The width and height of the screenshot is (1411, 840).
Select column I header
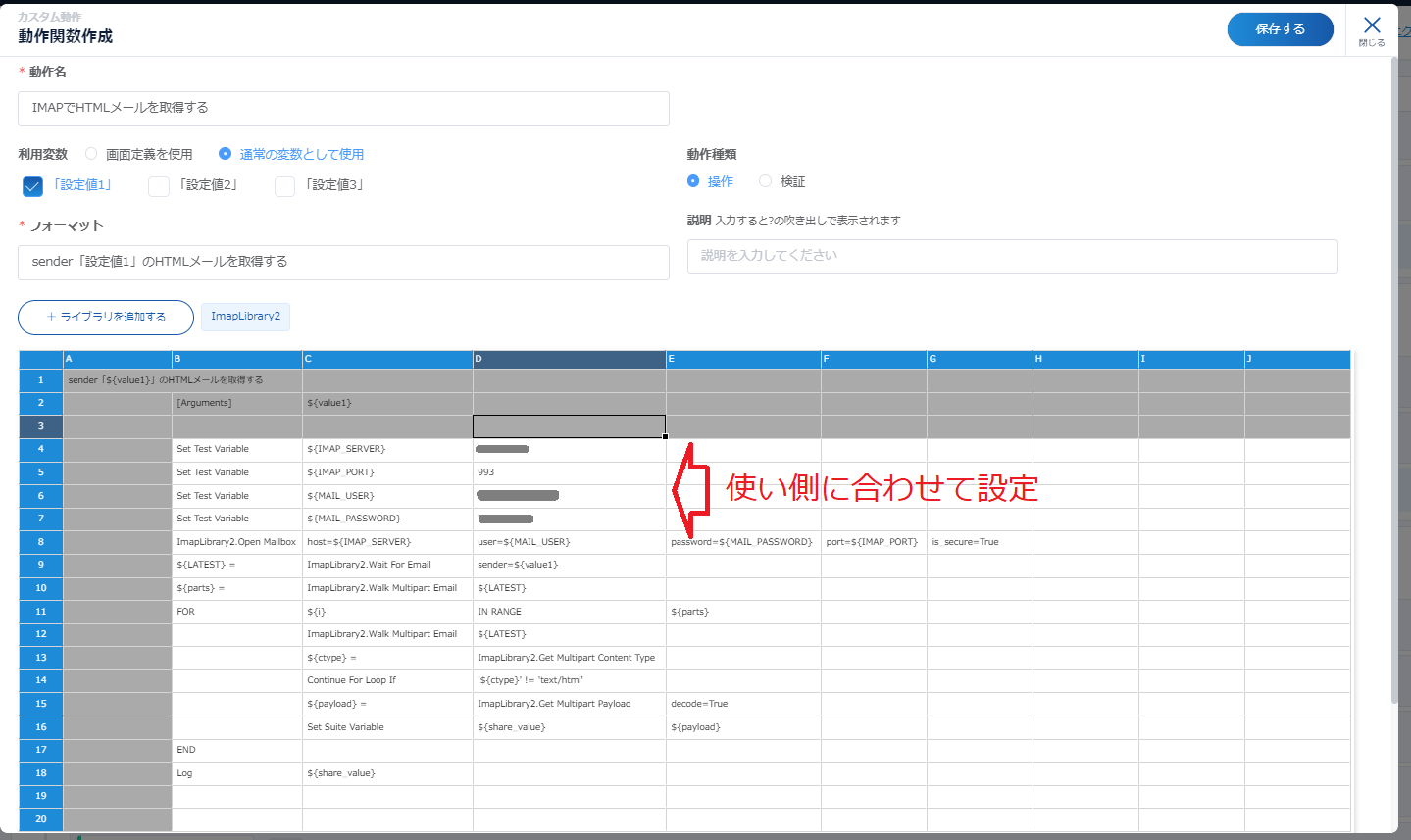click(1191, 359)
